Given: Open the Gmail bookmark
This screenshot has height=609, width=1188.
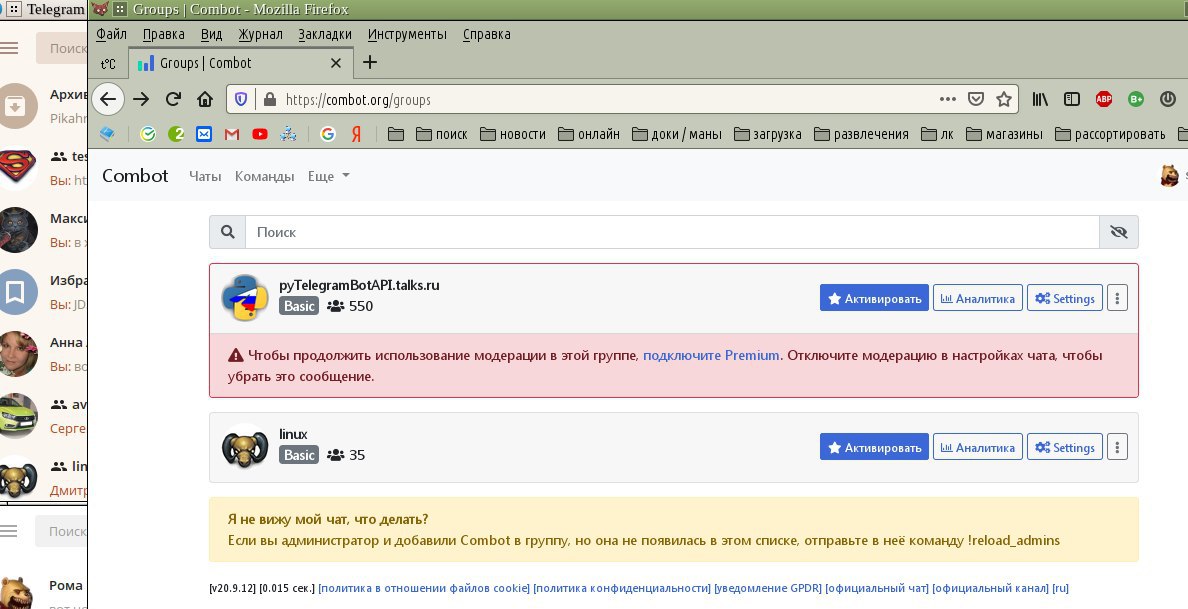Looking at the screenshot, I should pos(232,134).
